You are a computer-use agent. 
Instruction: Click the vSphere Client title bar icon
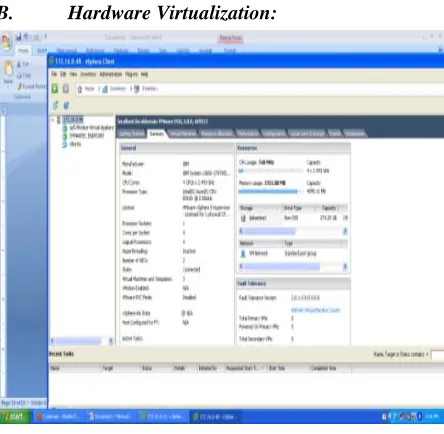coord(52,61)
